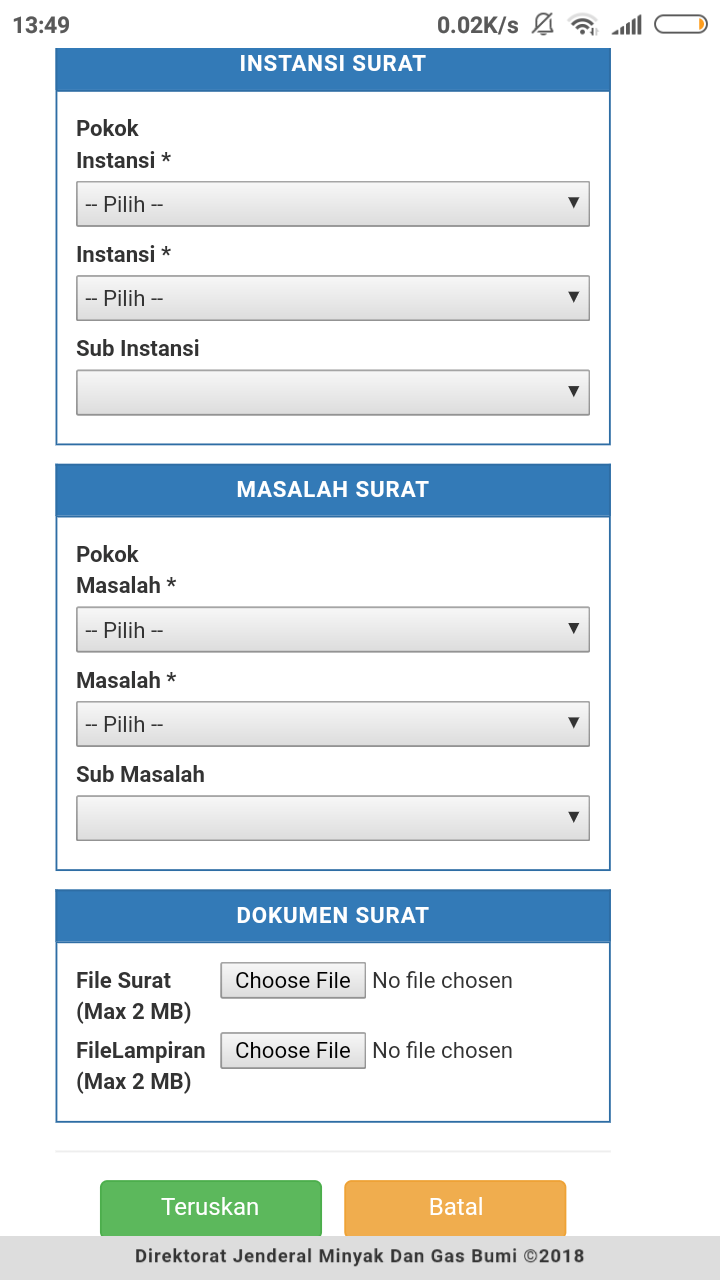Expand the Sub Masalah dropdown
This screenshot has width=720, height=1280.
332,818
